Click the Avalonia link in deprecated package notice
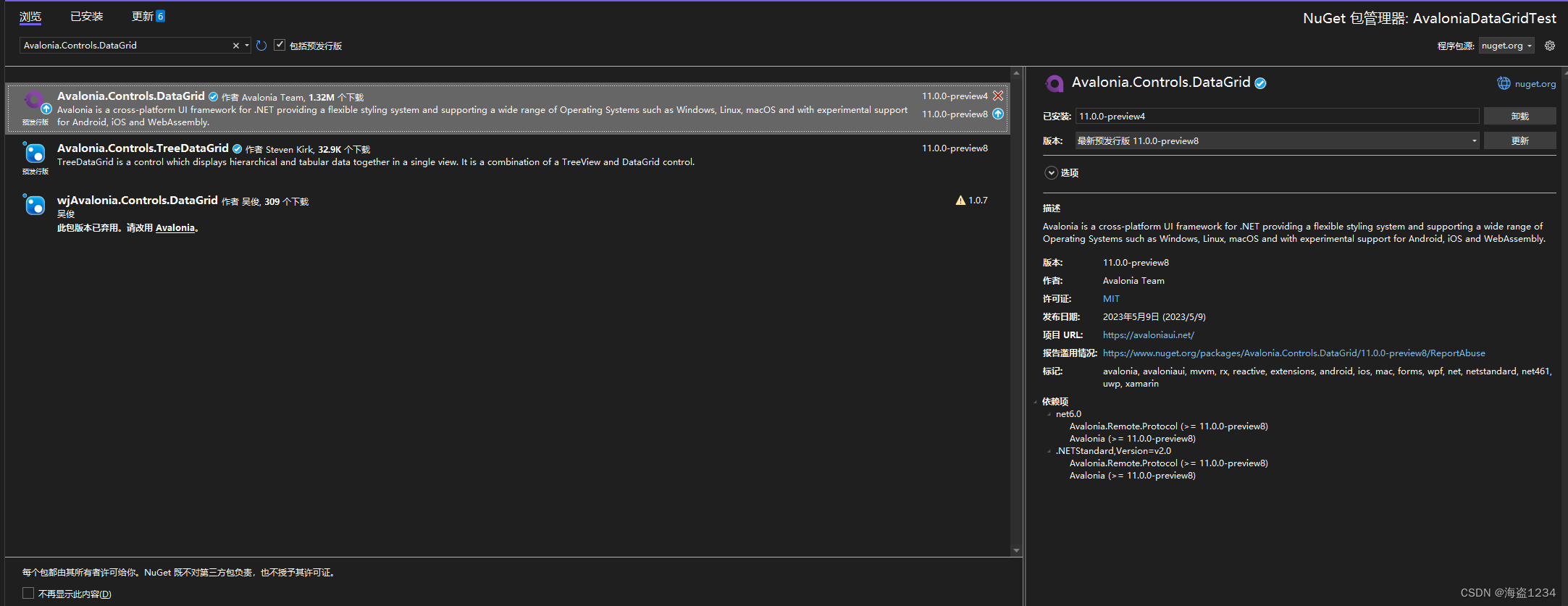 click(175, 228)
